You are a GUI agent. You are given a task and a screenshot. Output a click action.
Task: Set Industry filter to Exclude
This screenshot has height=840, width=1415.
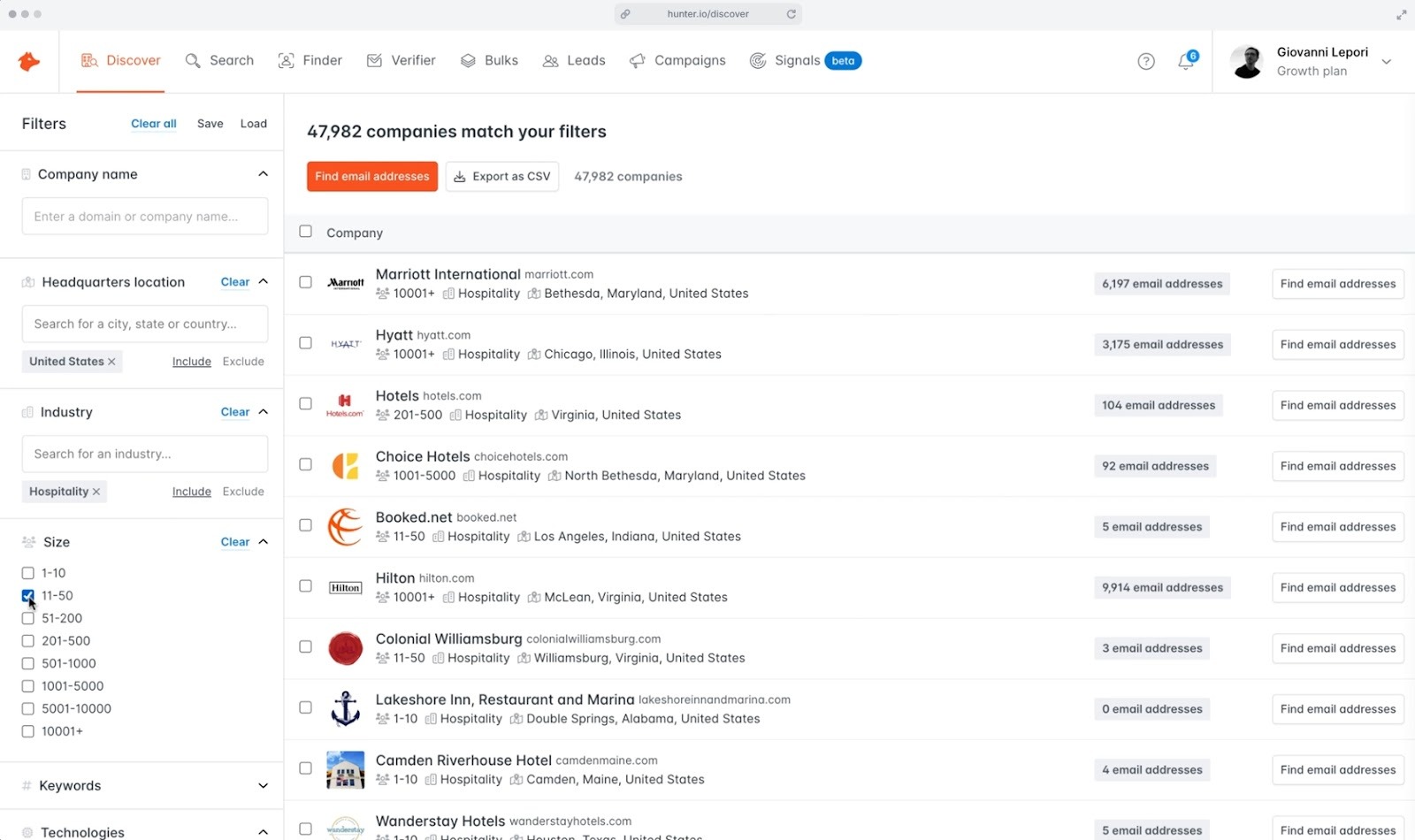coord(243,492)
